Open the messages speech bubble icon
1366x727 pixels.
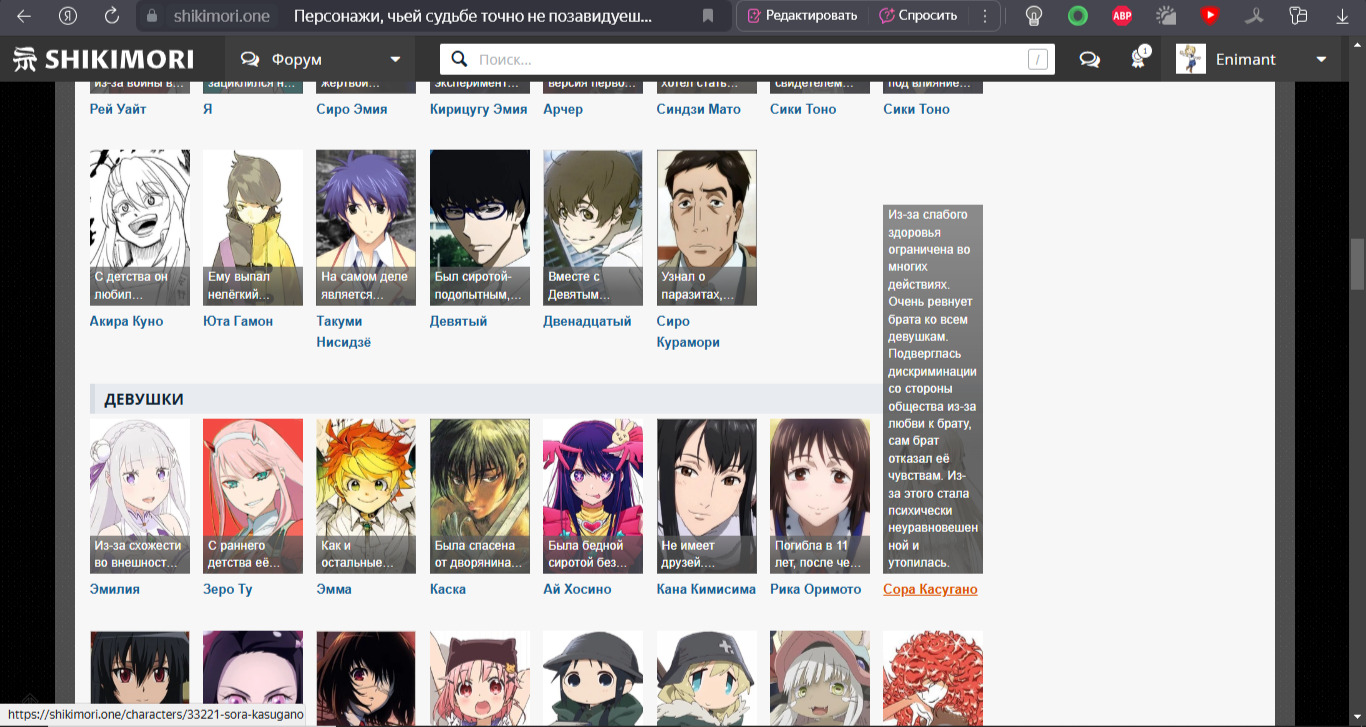tap(1090, 60)
